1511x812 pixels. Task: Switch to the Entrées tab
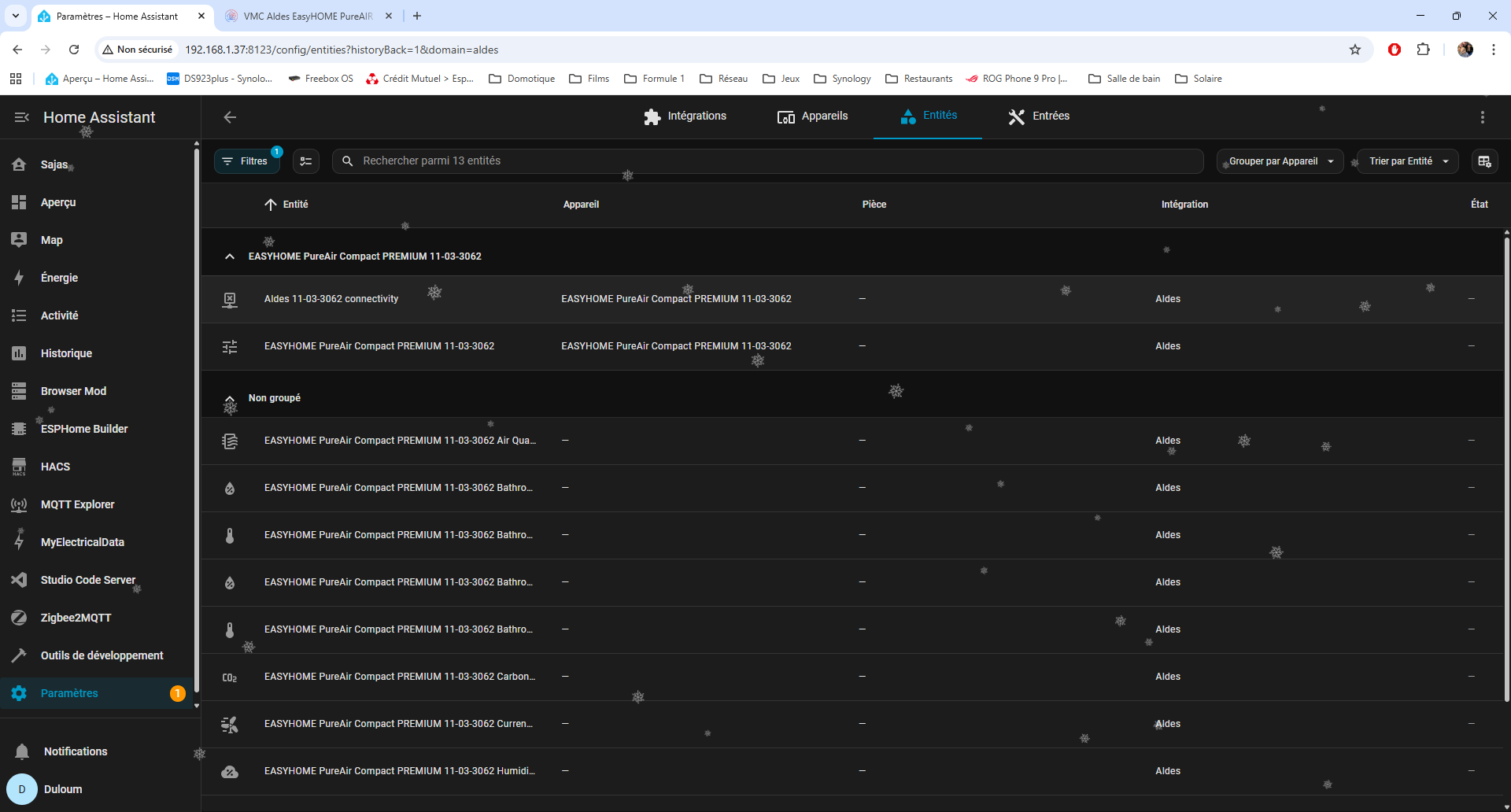tap(1039, 116)
